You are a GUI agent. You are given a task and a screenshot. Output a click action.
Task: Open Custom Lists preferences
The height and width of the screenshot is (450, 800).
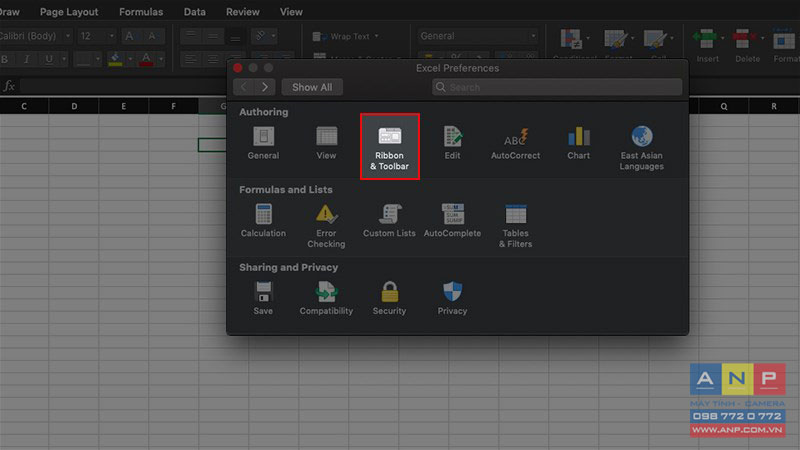point(389,220)
